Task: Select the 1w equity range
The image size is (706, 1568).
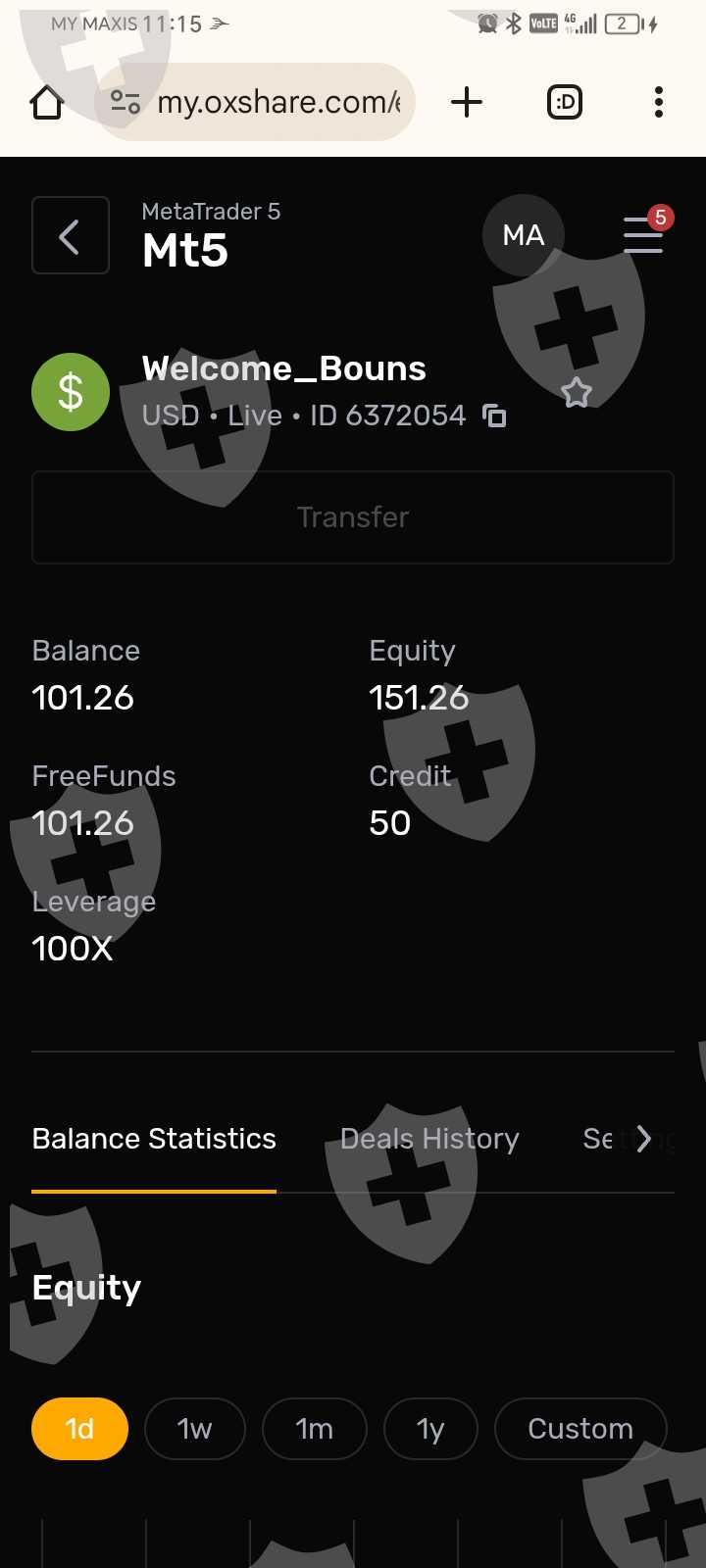Action: [x=194, y=1429]
